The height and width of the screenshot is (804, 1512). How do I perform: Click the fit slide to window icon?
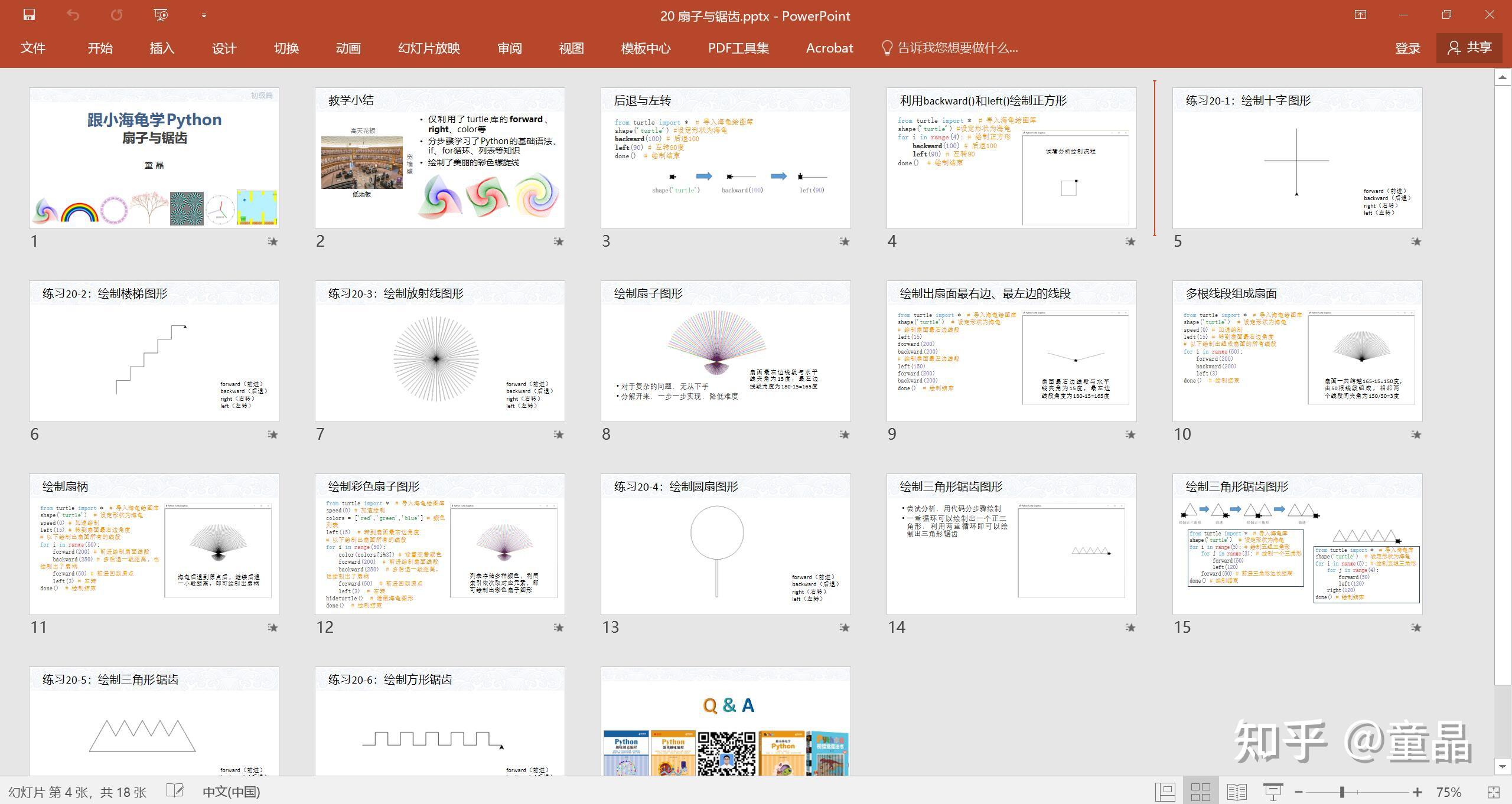[x=1493, y=792]
